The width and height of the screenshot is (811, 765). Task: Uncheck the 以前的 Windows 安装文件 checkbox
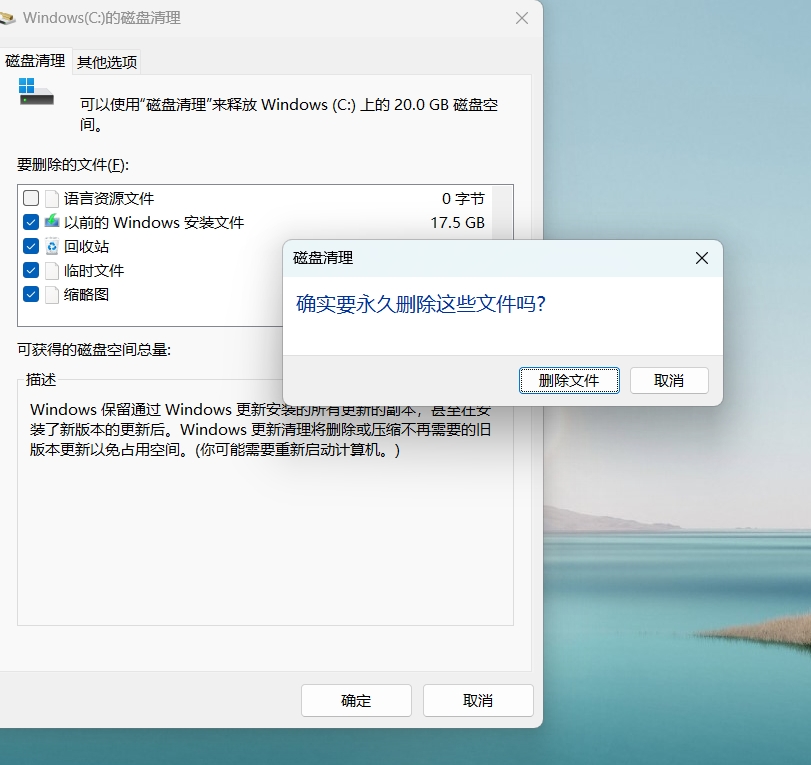[31, 222]
